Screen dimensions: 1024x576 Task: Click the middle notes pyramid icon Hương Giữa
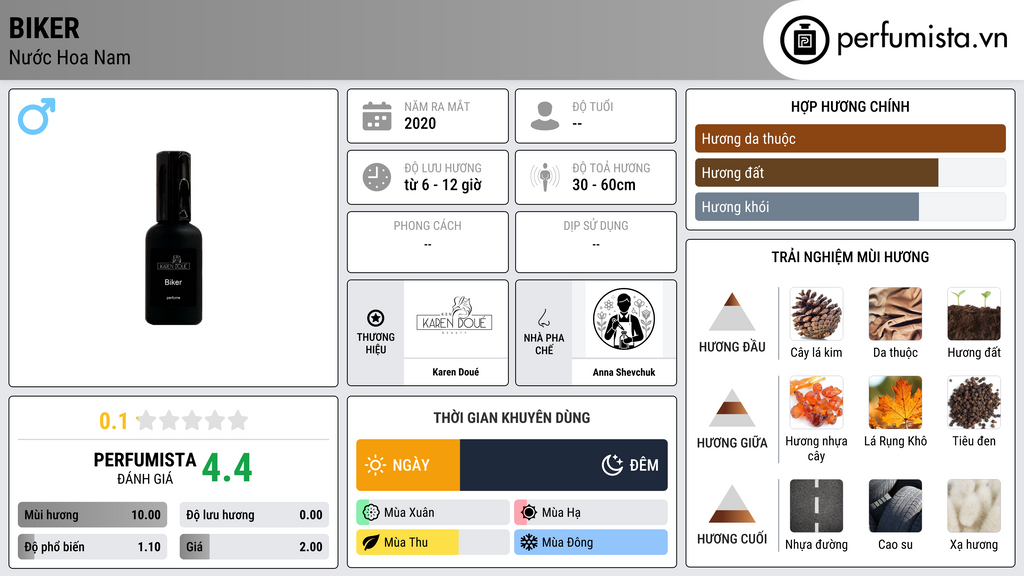(x=732, y=408)
